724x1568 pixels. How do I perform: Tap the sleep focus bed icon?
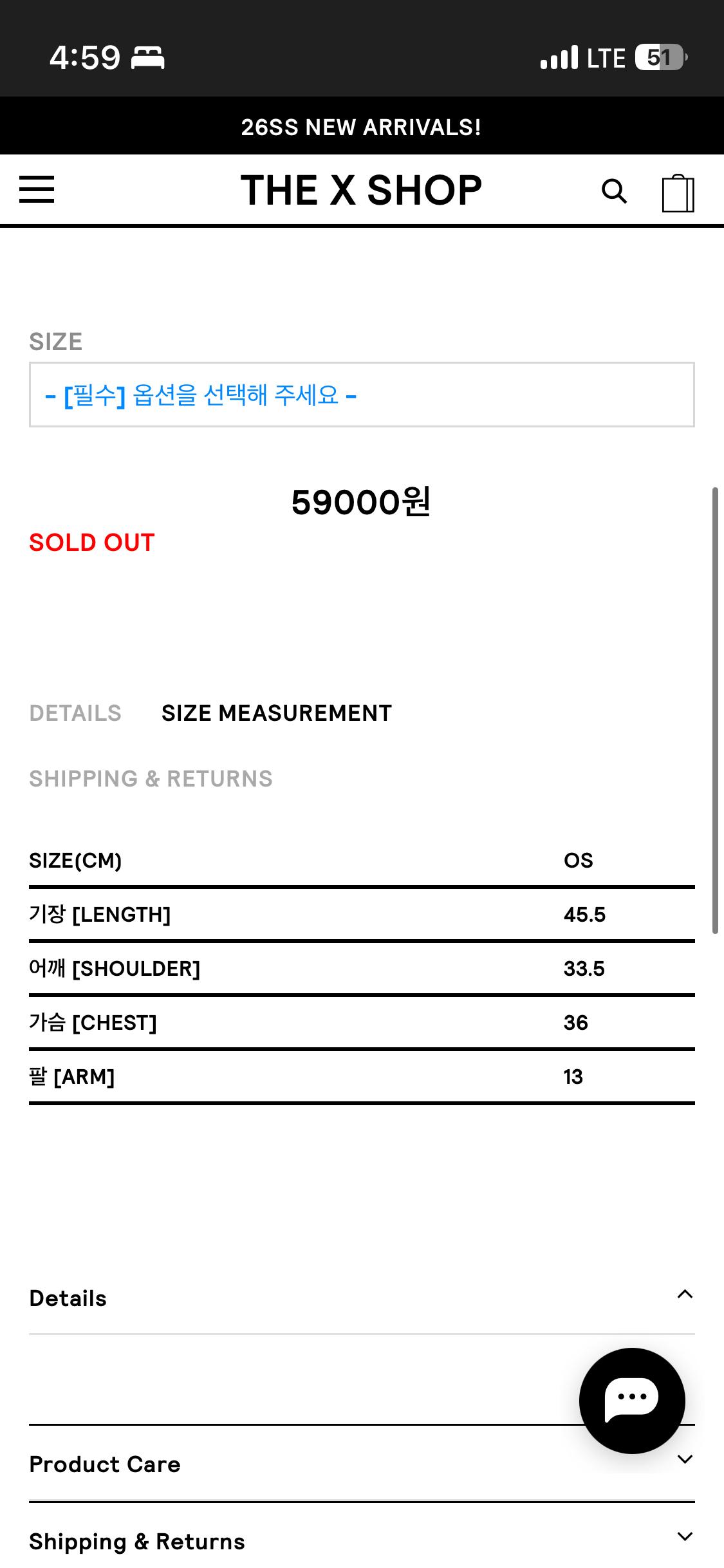[148, 58]
